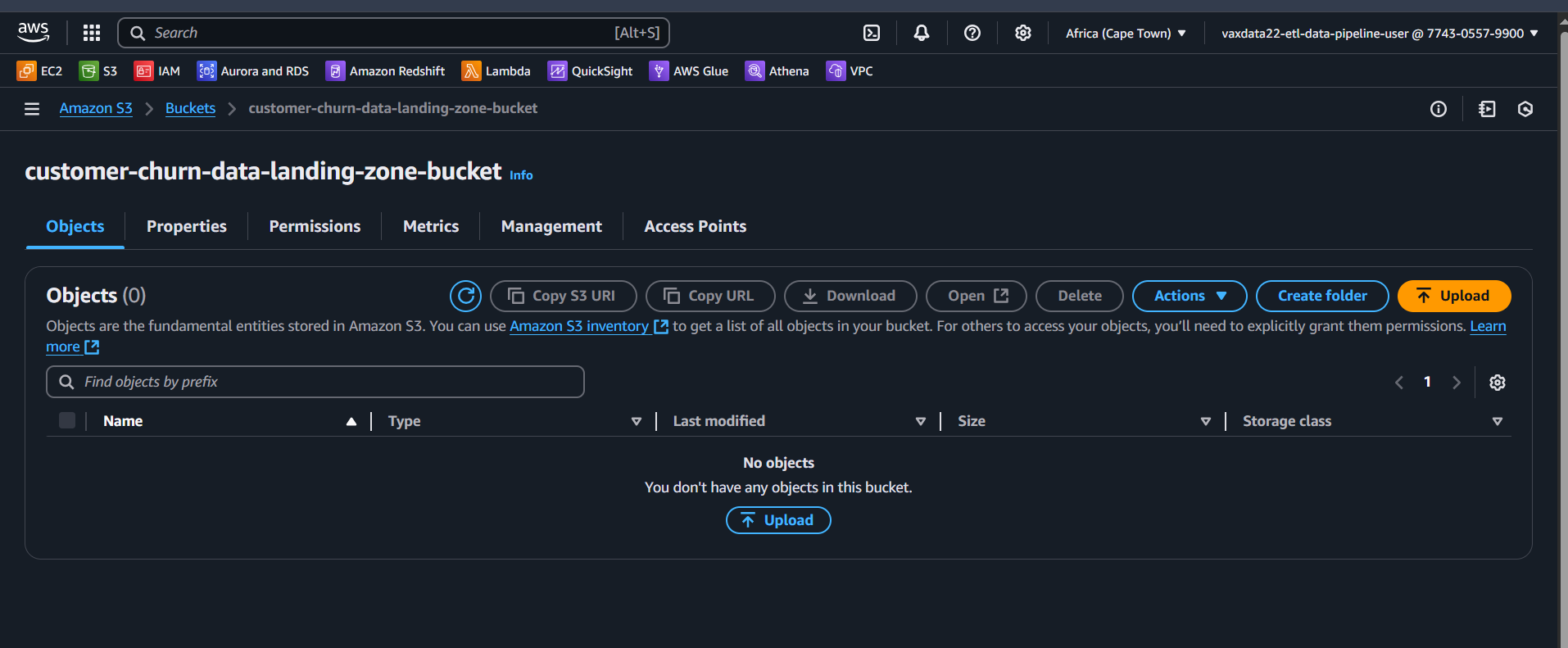Open the CloudShell terminal icon

872,33
